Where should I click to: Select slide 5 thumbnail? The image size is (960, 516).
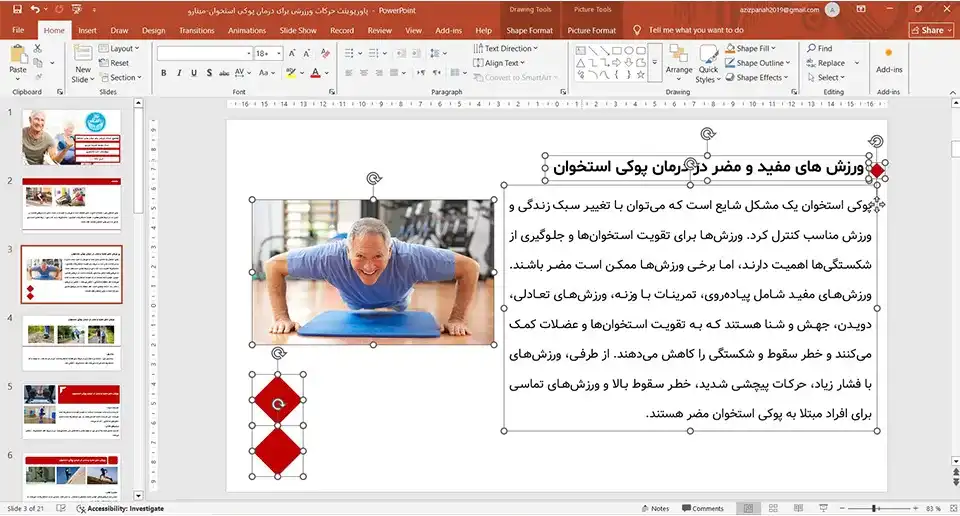coord(72,411)
